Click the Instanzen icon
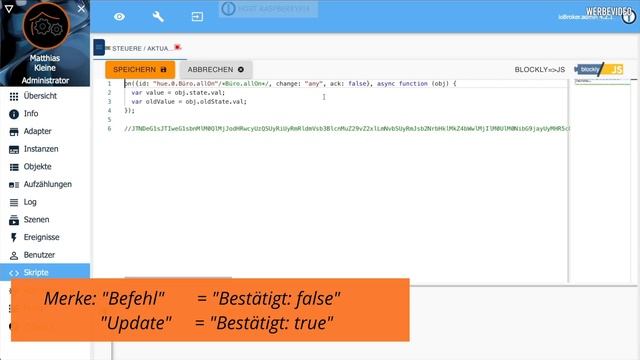 (x=14, y=150)
